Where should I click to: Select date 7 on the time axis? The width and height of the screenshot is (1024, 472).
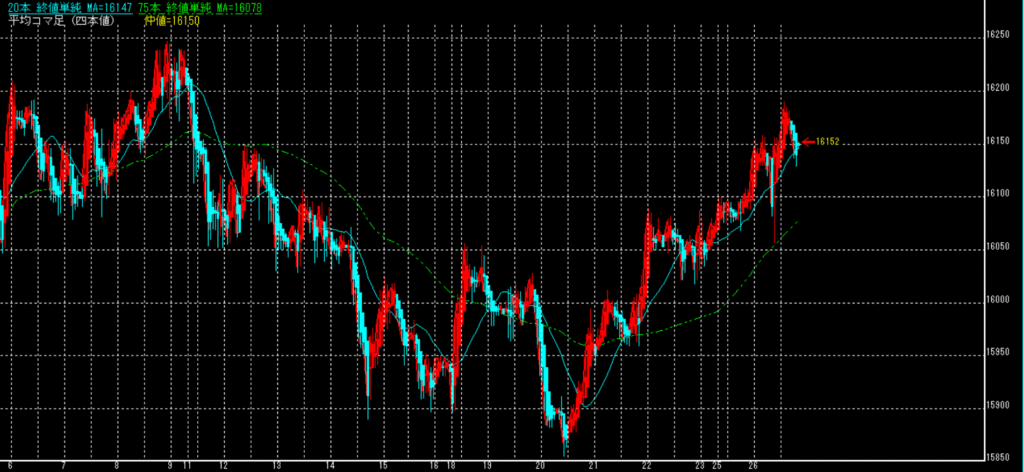click(63, 466)
